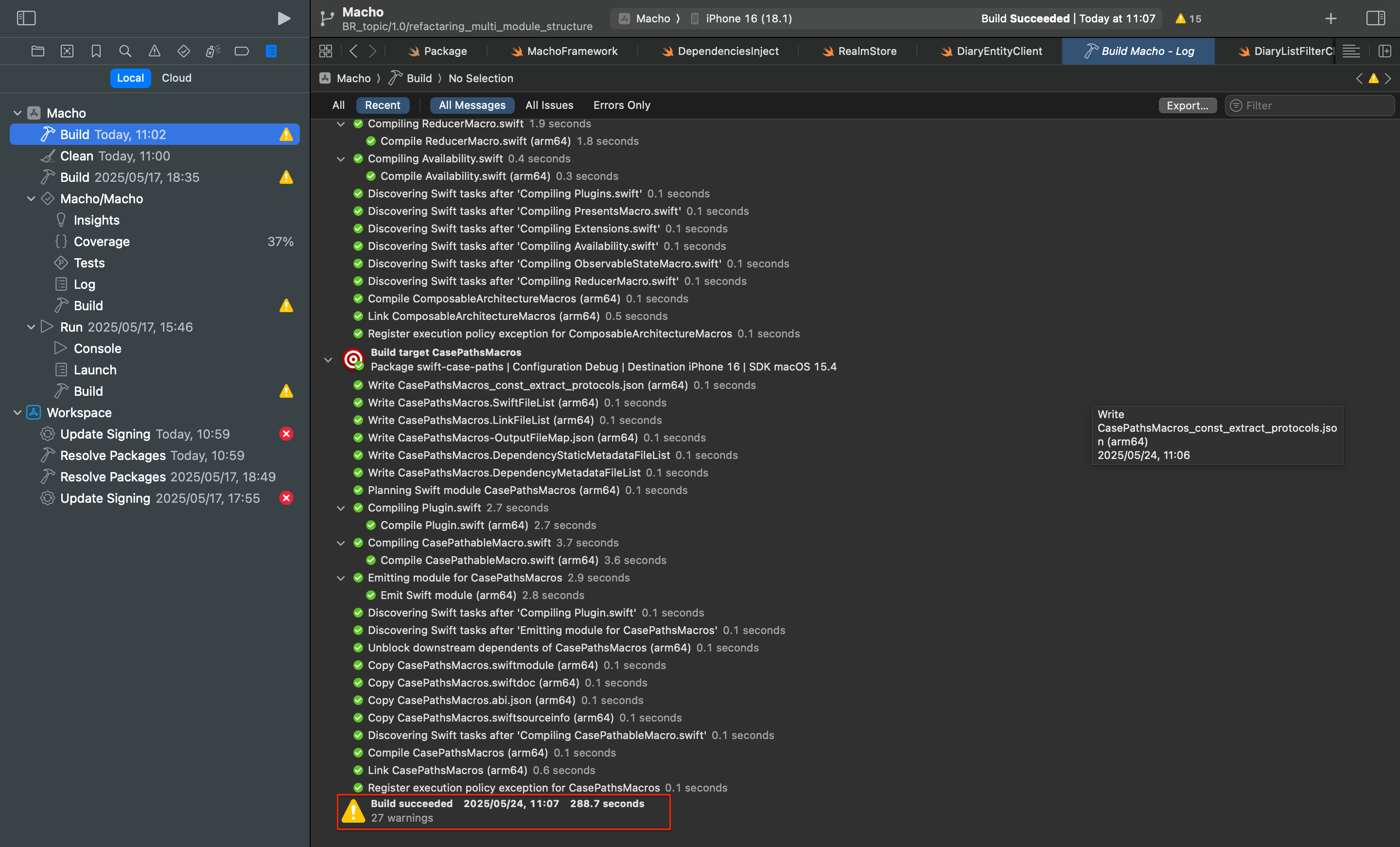
Task: Click the Export... button
Action: pos(1187,105)
